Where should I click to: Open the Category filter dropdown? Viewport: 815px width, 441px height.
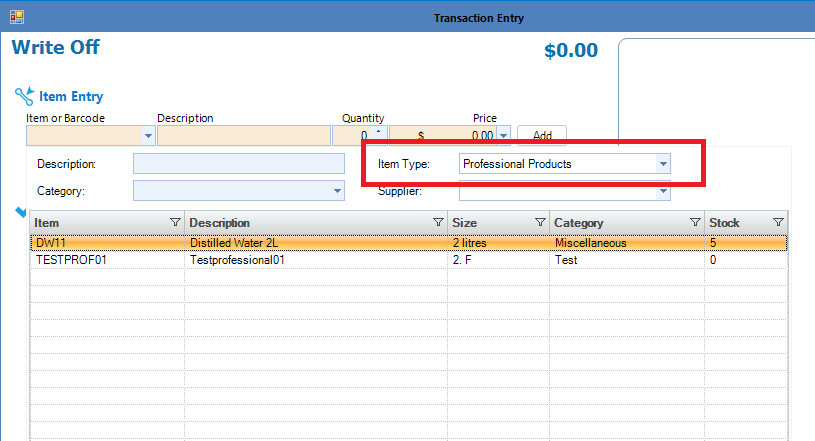coord(336,191)
